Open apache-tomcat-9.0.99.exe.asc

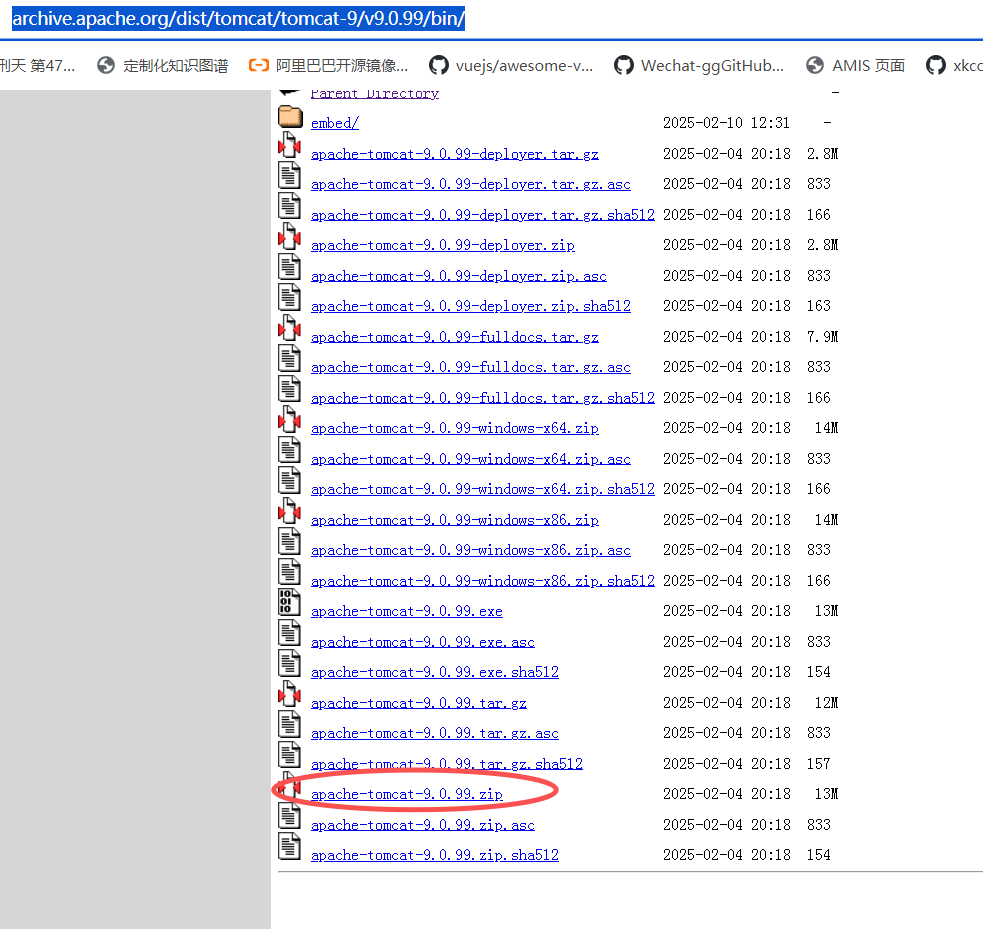coord(423,642)
